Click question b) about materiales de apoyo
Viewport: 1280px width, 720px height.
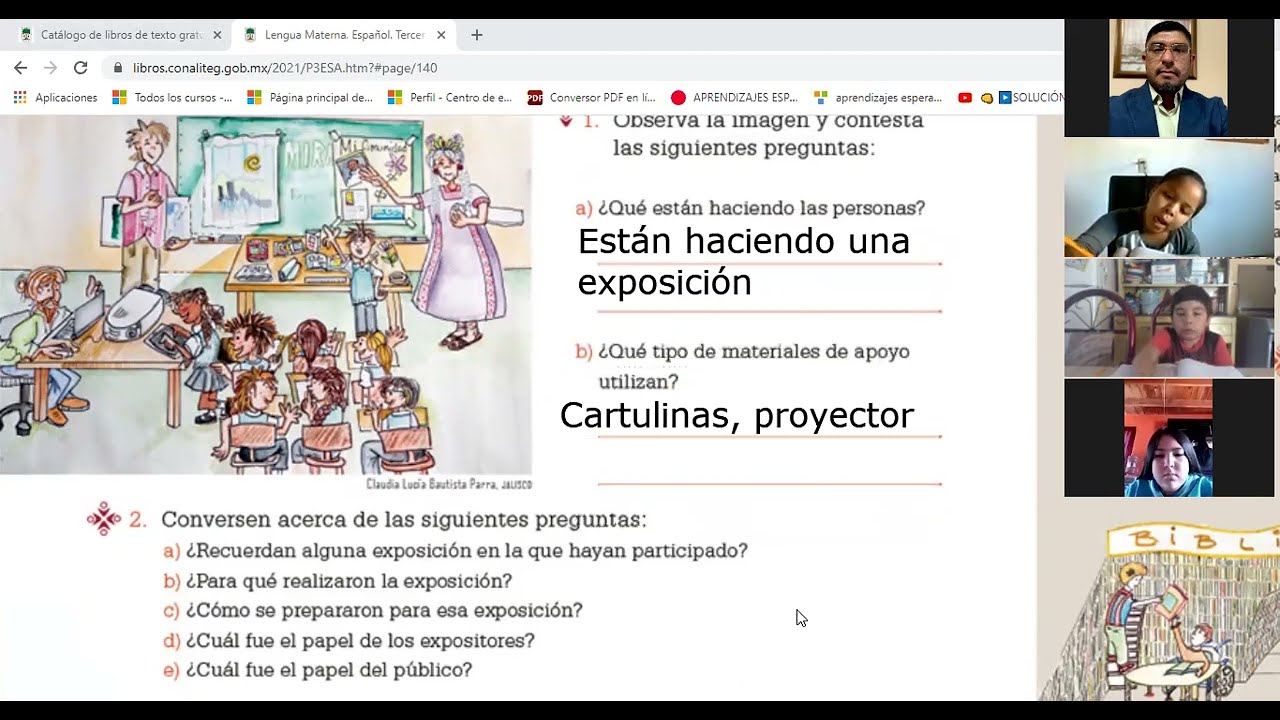click(x=743, y=366)
